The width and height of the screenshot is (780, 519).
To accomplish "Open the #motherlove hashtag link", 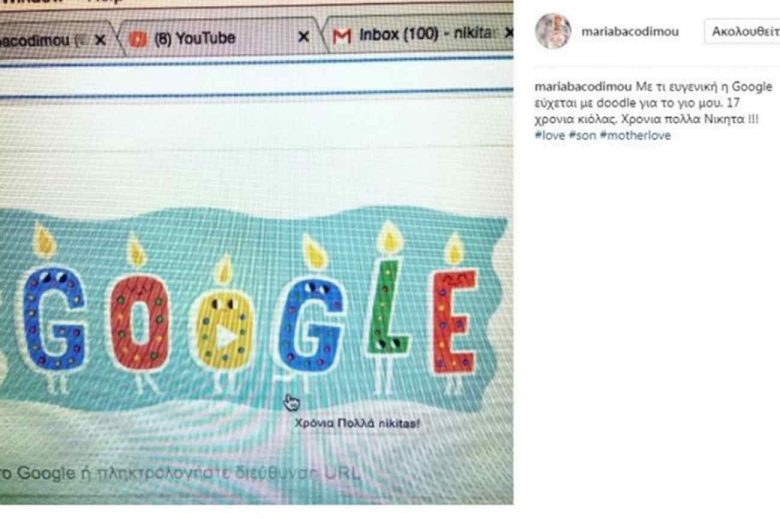I will (635, 135).
